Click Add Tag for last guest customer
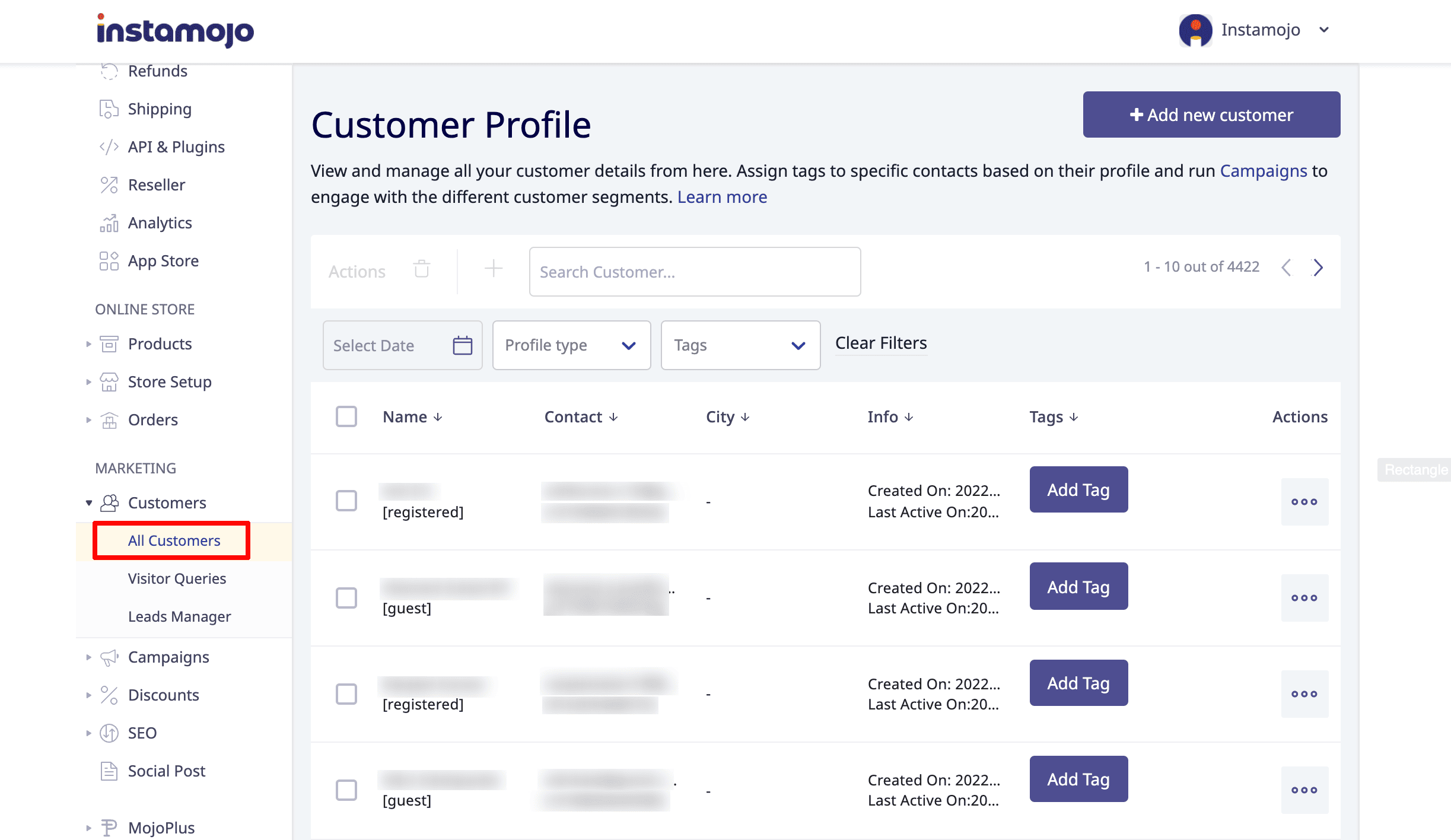 tap(1078, 779)
